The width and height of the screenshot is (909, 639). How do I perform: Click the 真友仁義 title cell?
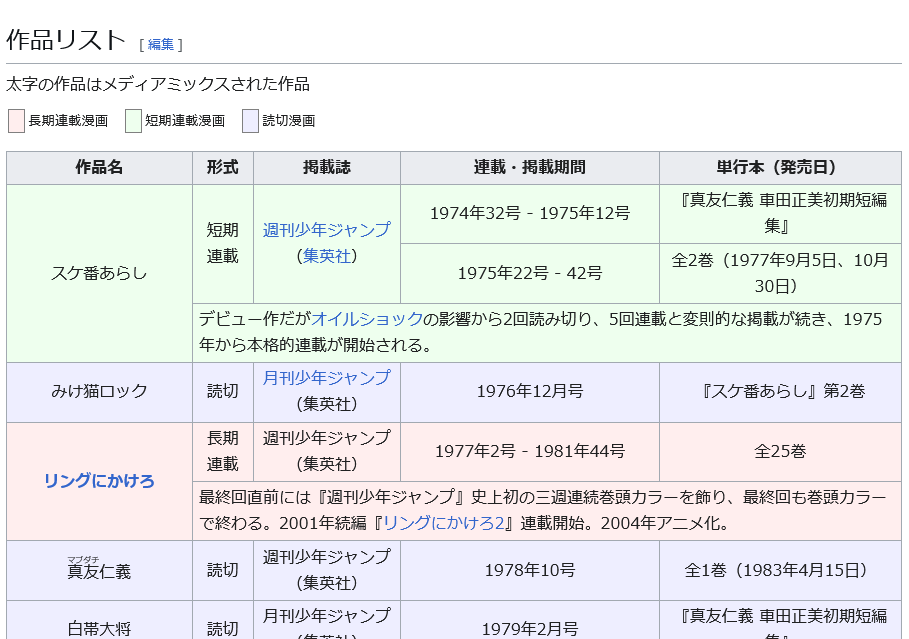pyautogui.click(x=99, y=570)
